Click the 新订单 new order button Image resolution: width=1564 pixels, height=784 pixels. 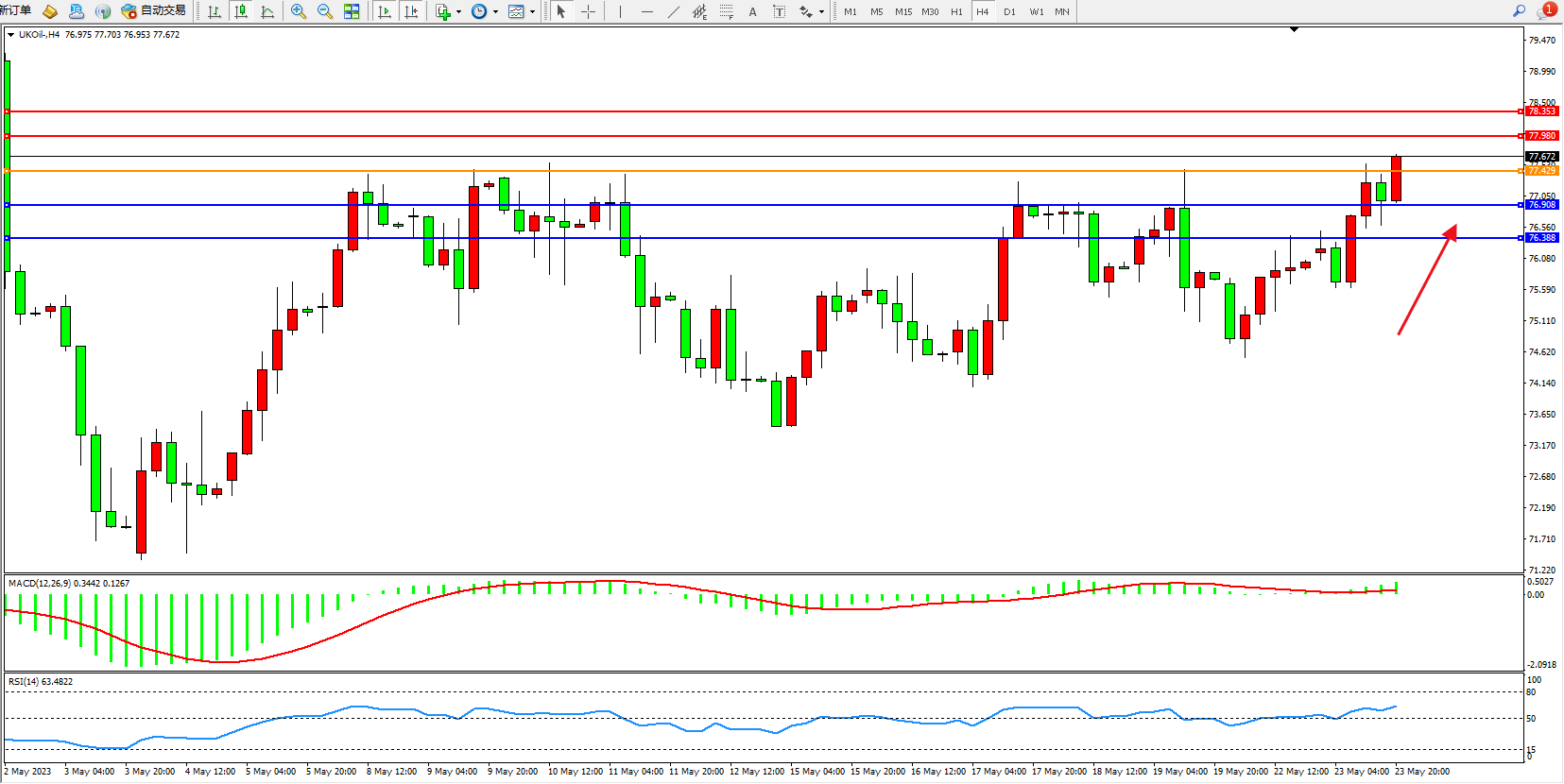click(16, 10)
